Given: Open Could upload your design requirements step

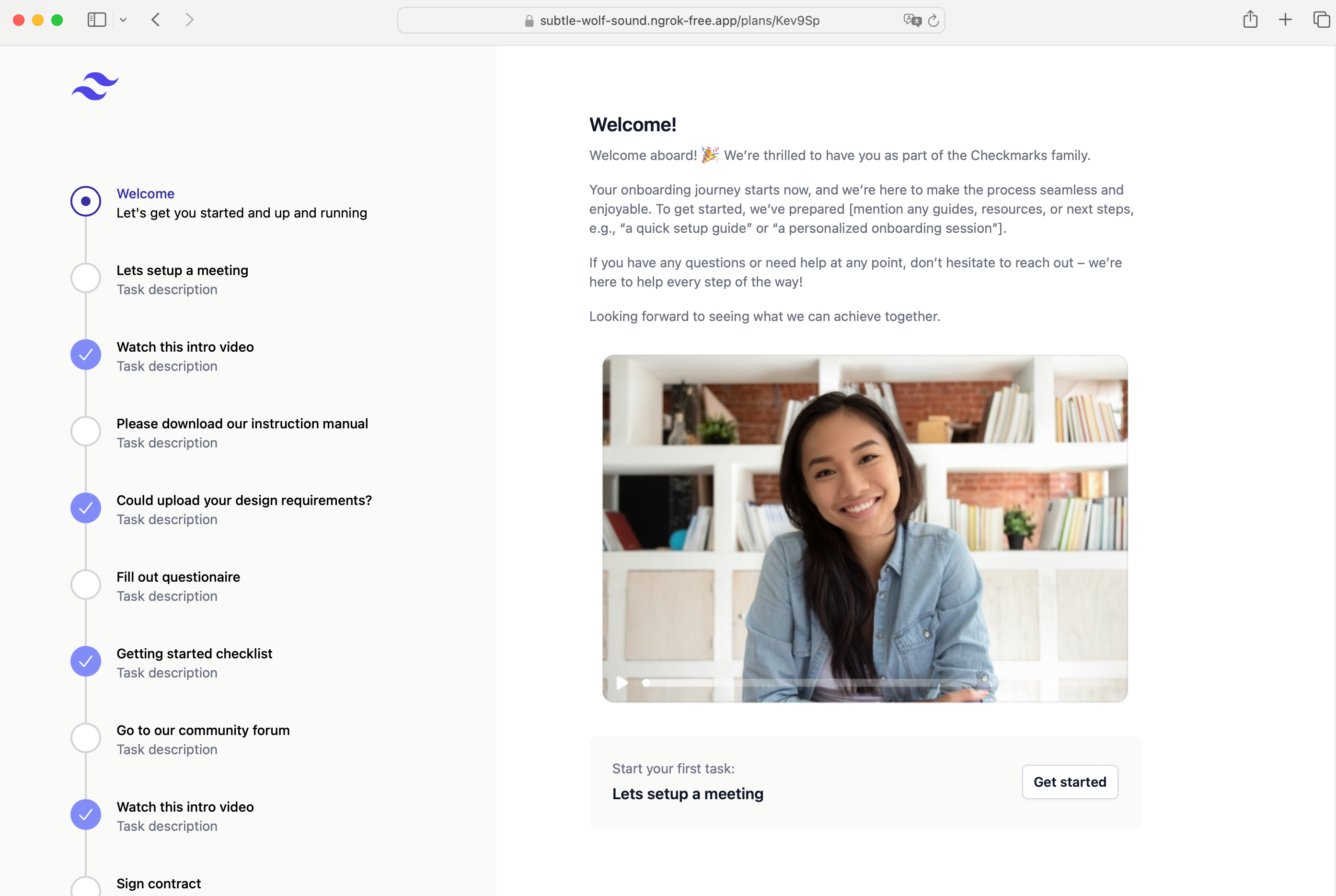Looking at the screenshot, I should pyautogui.click(x=244, y=501).
